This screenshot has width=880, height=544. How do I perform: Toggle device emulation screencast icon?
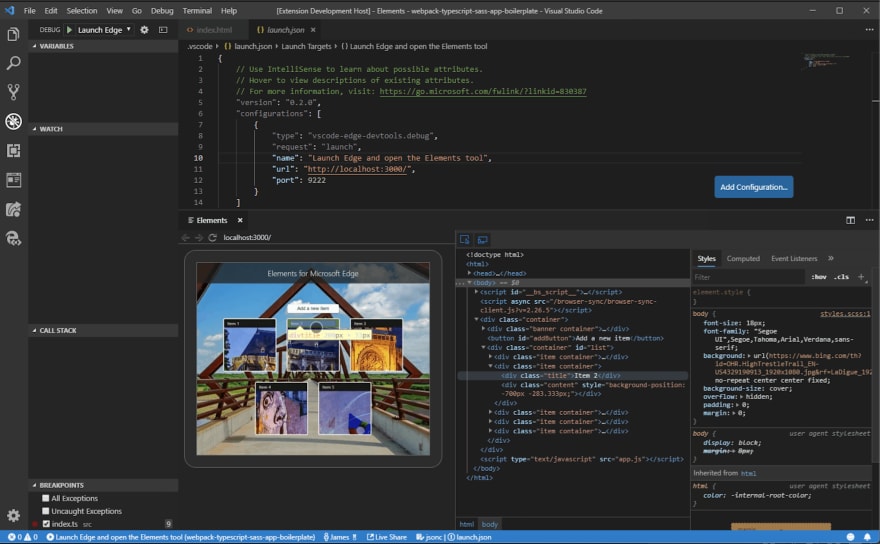482,240
